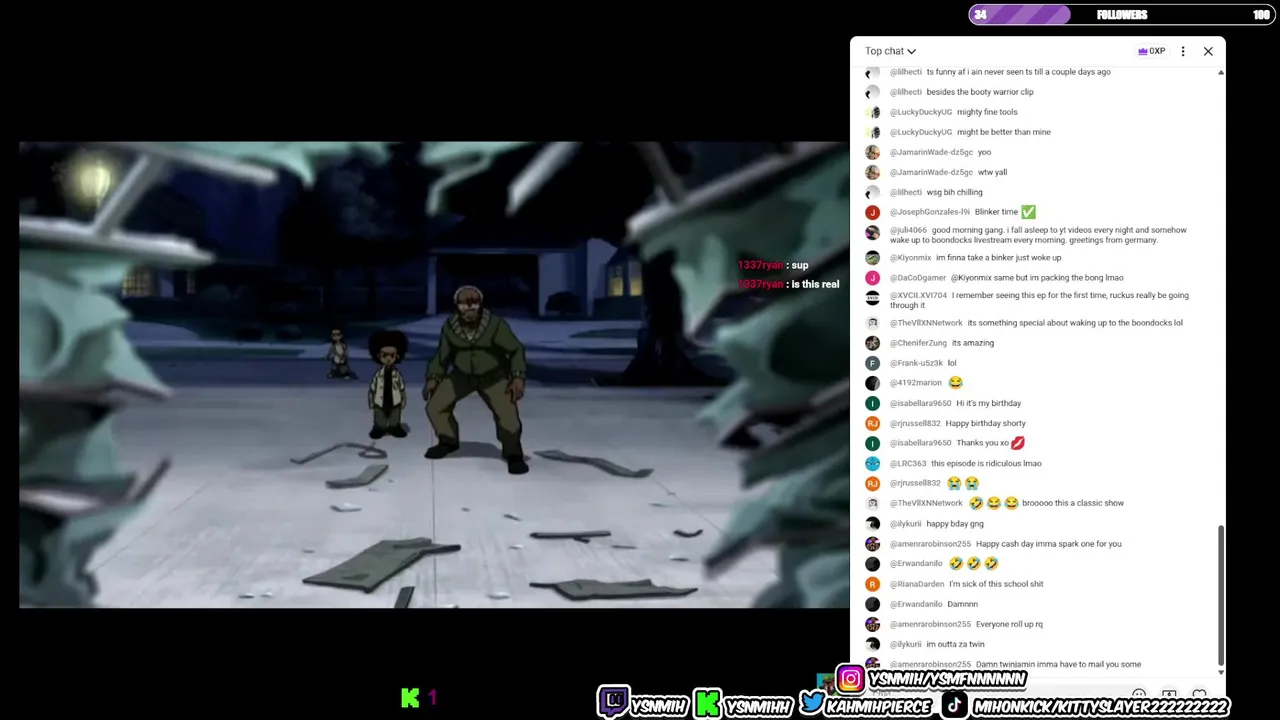Viewport: 1280px width, 720px height.
Task: Click the chat scroll-up arrow
Action: click(1221, 73)
